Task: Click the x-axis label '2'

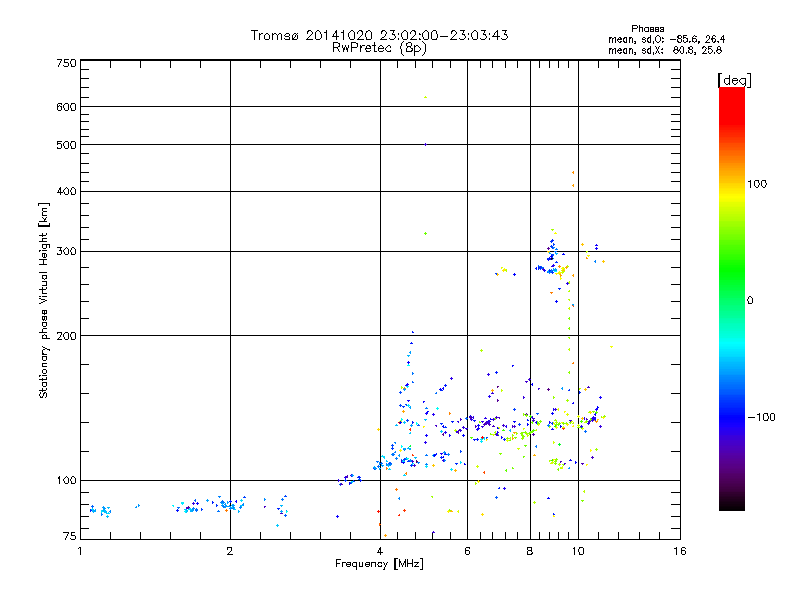Action: [x=230, y=551]
